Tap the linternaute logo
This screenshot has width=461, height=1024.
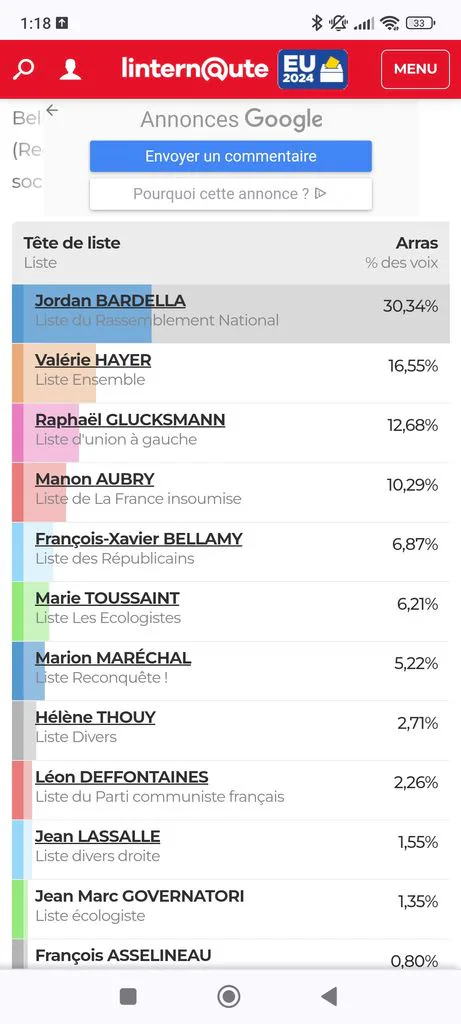point(195,69)
